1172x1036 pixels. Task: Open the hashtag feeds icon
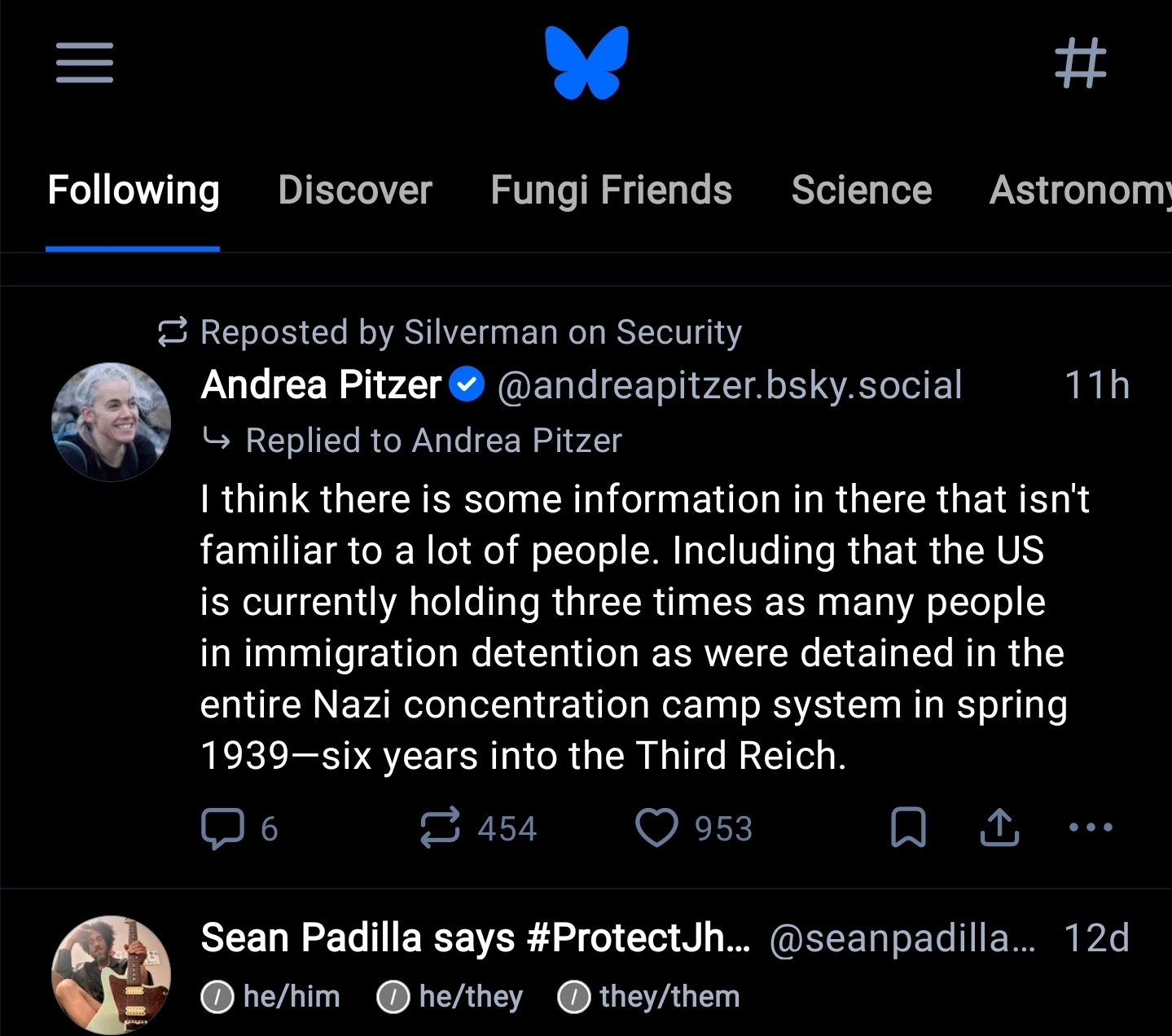(1080, 63)
